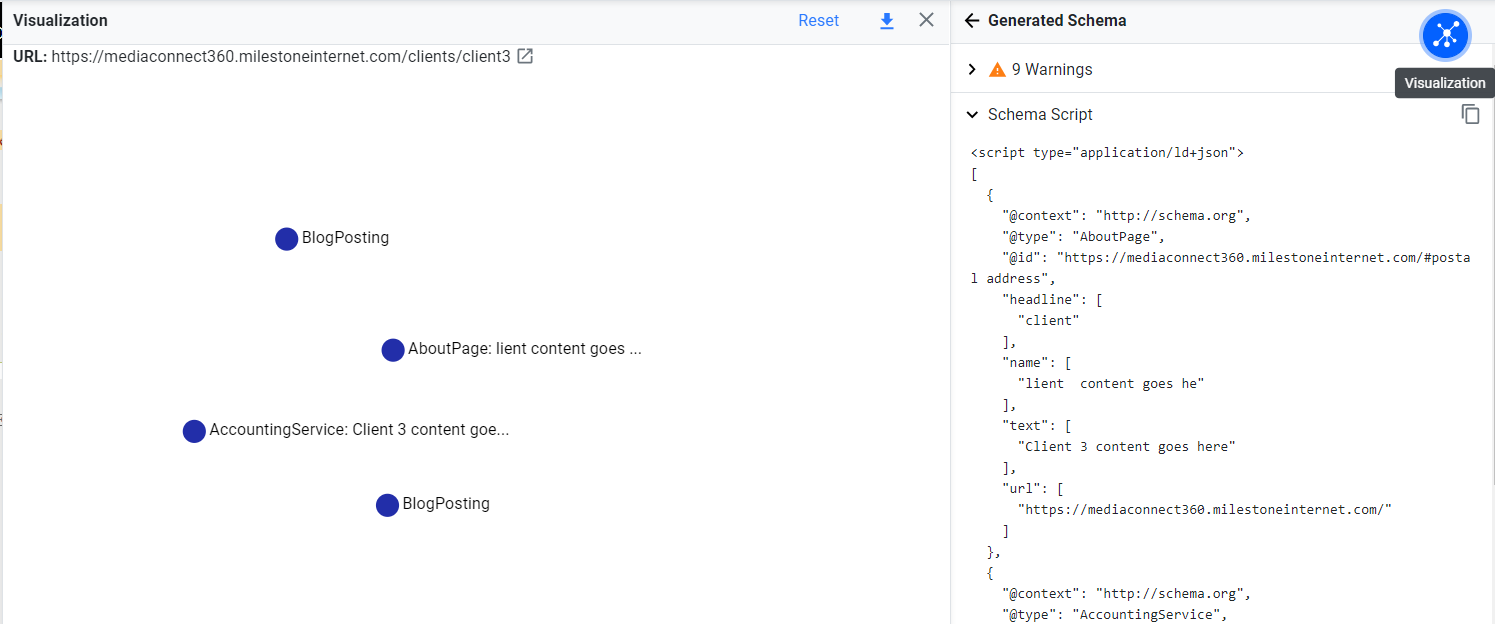
Task: Select the AccountingService node circle
Action: (194, 431)
